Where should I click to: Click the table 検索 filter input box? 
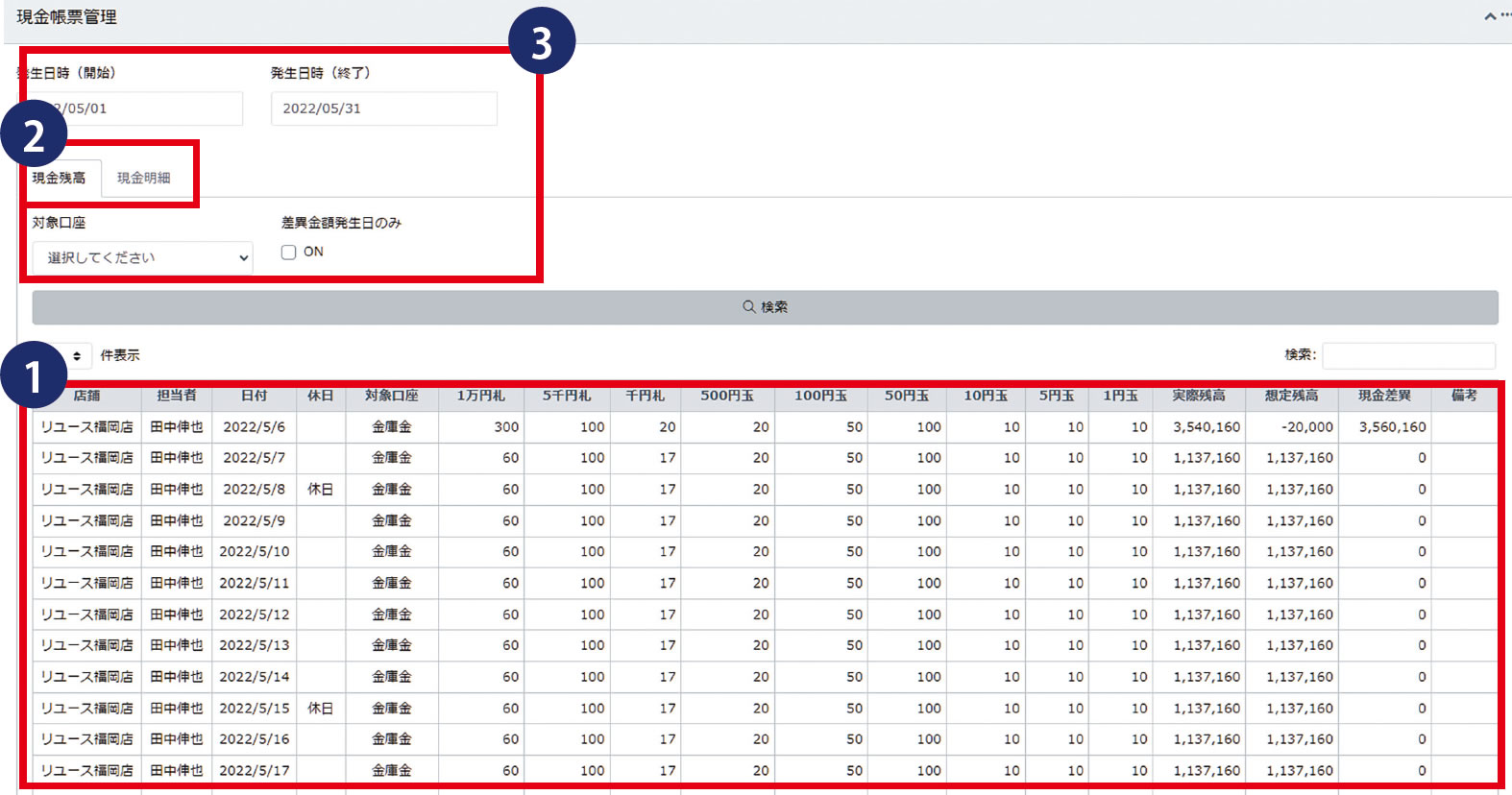click(1407, 355)
